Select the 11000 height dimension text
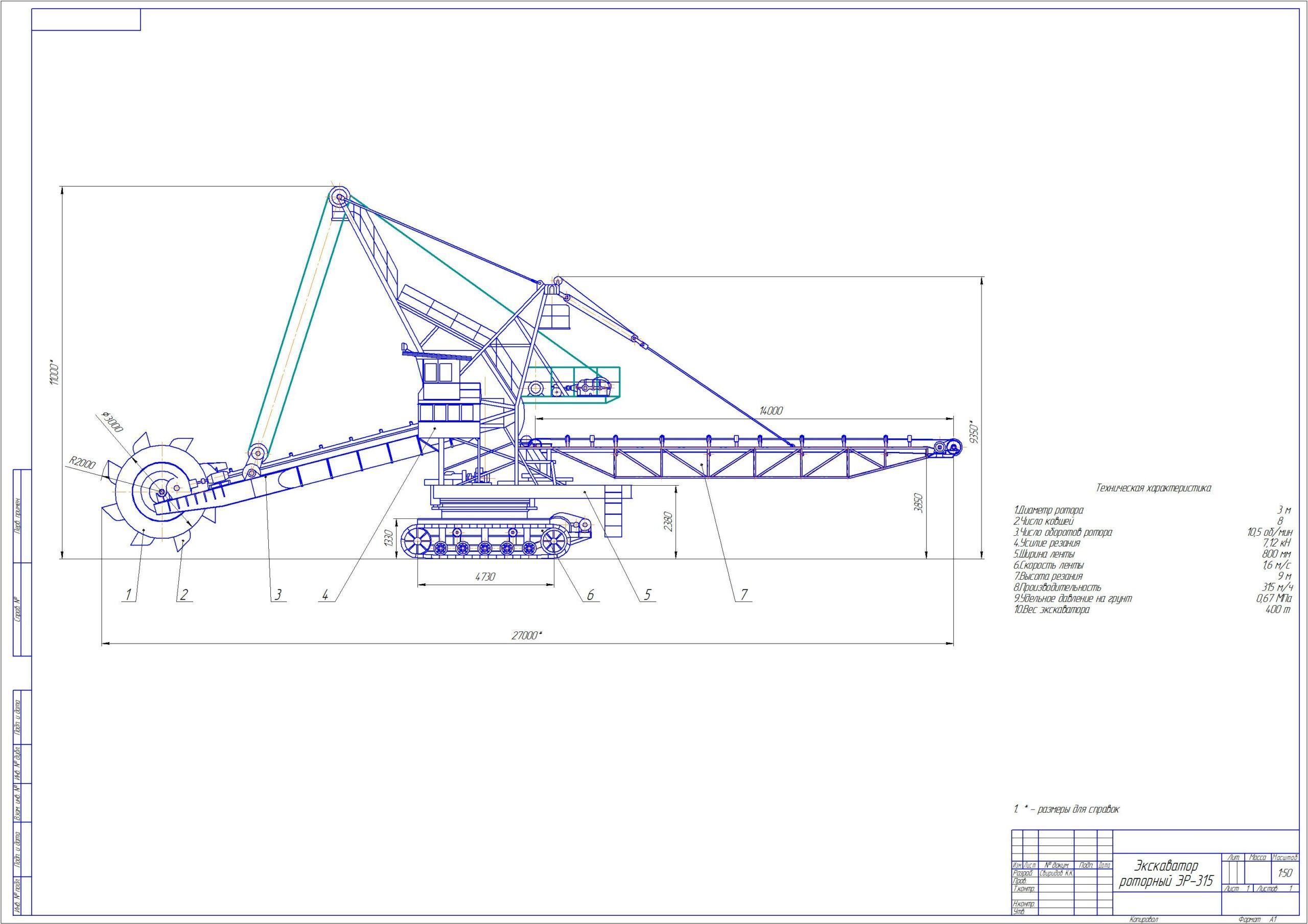 coord(54,372)
